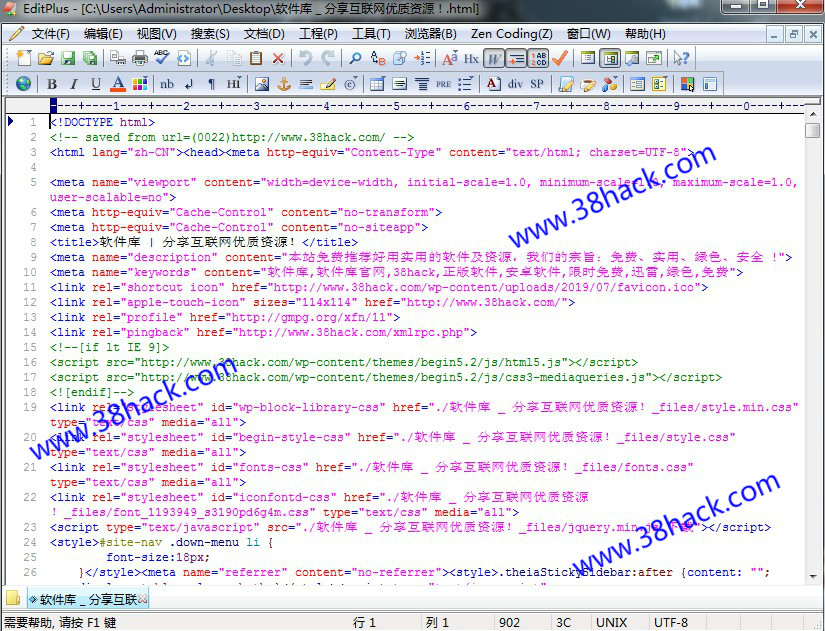
Task: Click the UTF-8 encoding in status bar
Action: [671, 623]
